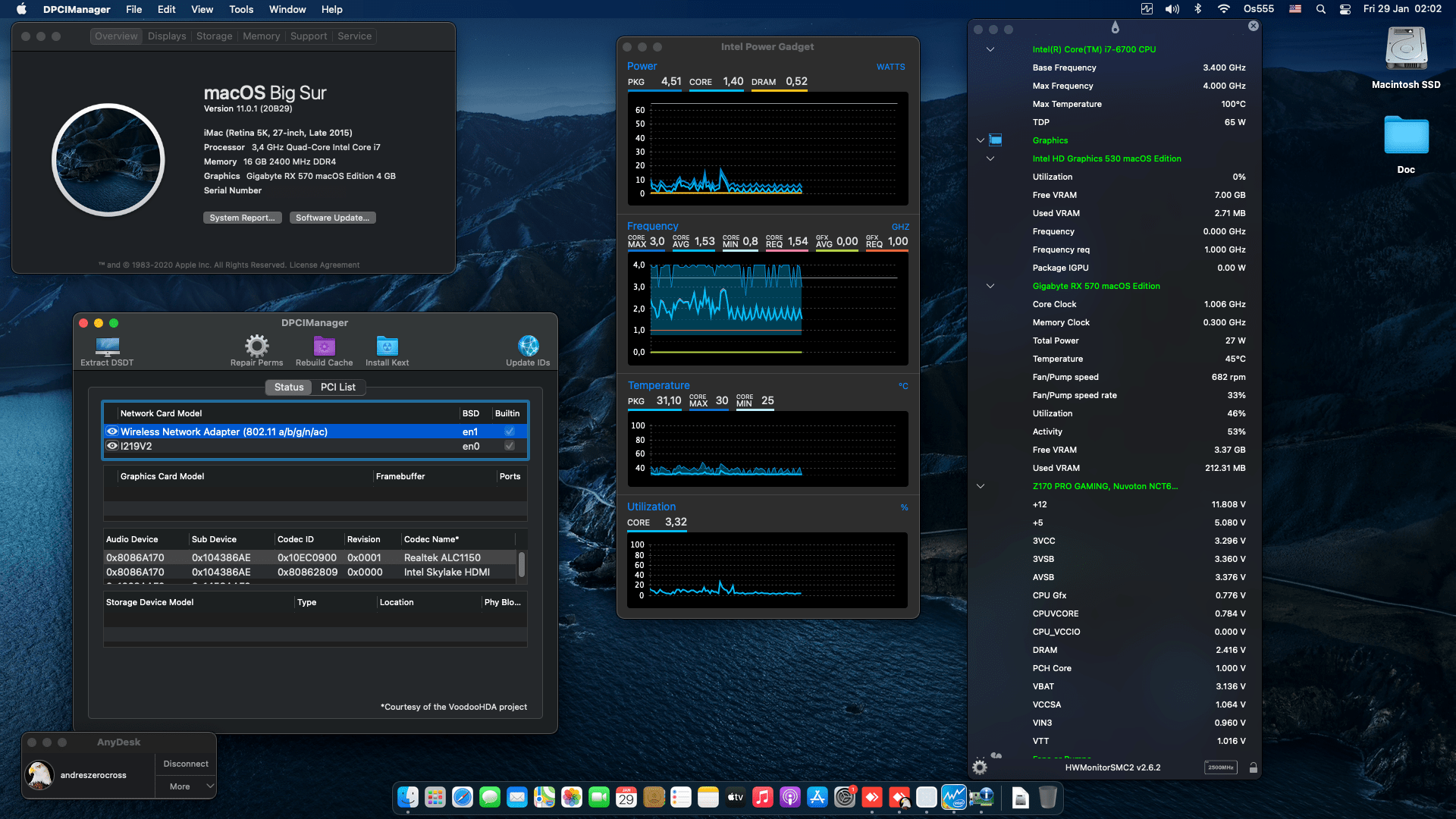1456x819 pixels.
Task: Open Spotlight search in menu bar
Action: click(x=1321, y=9)
